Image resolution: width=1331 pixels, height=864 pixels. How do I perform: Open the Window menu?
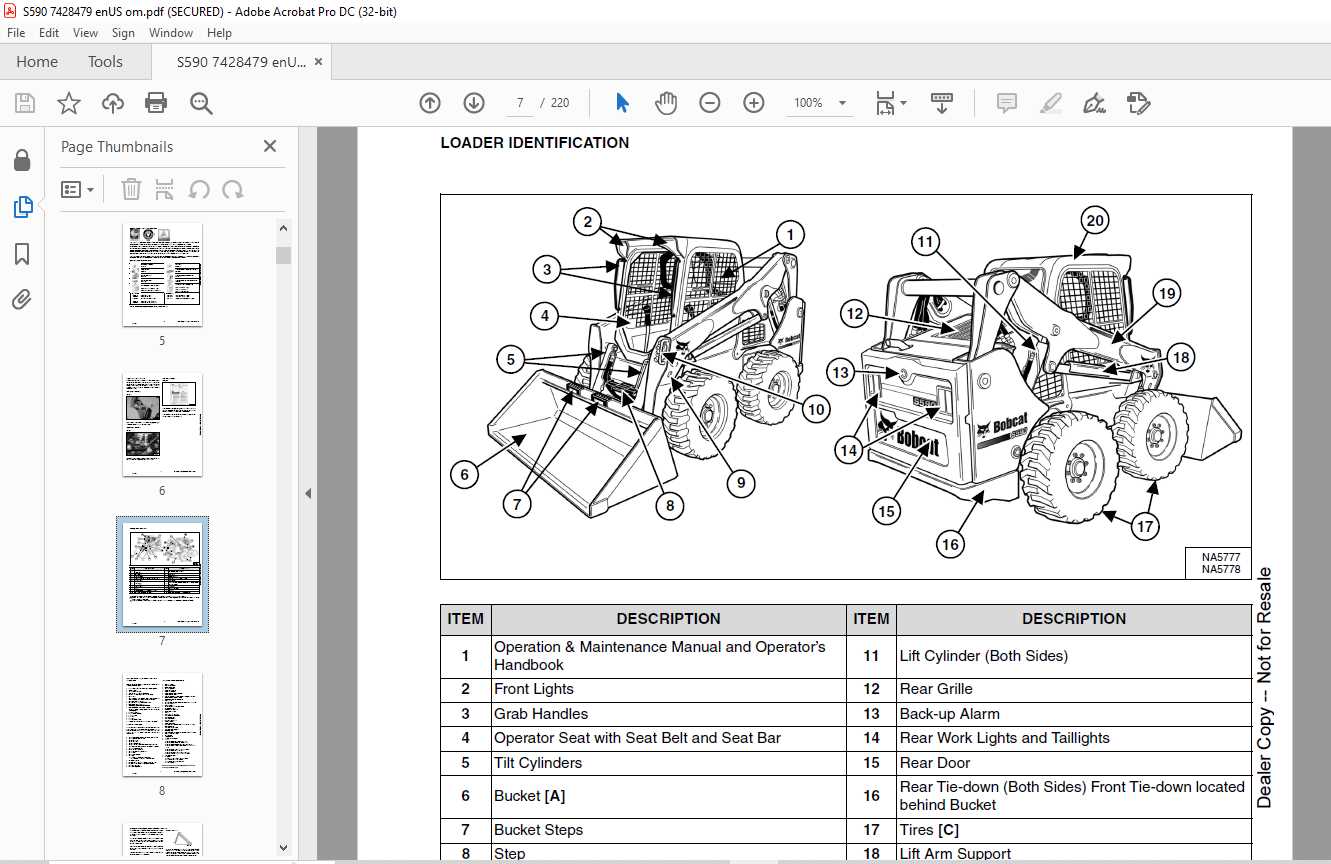click(171, 33)
